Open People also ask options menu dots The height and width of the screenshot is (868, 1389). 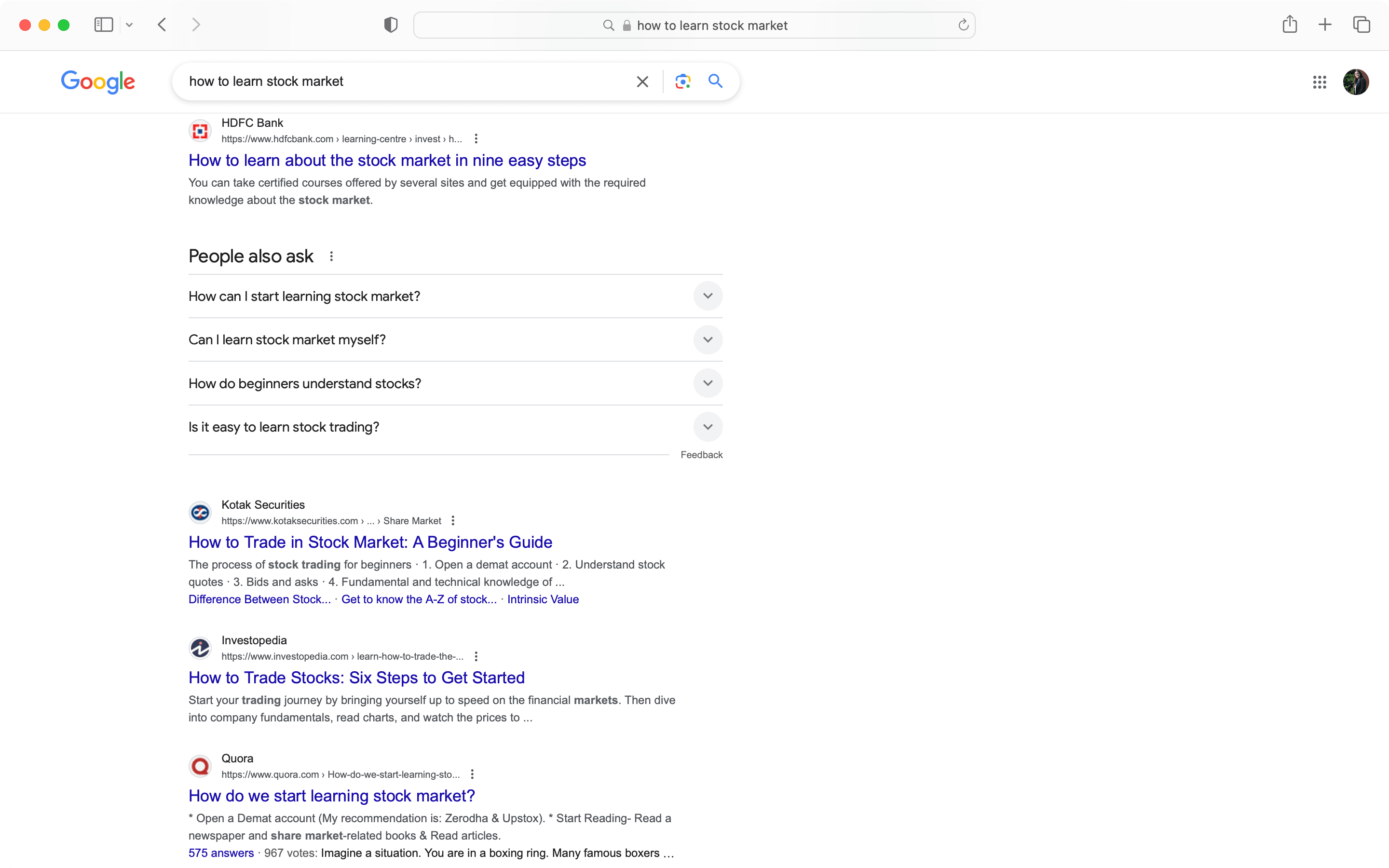(331, 256)
